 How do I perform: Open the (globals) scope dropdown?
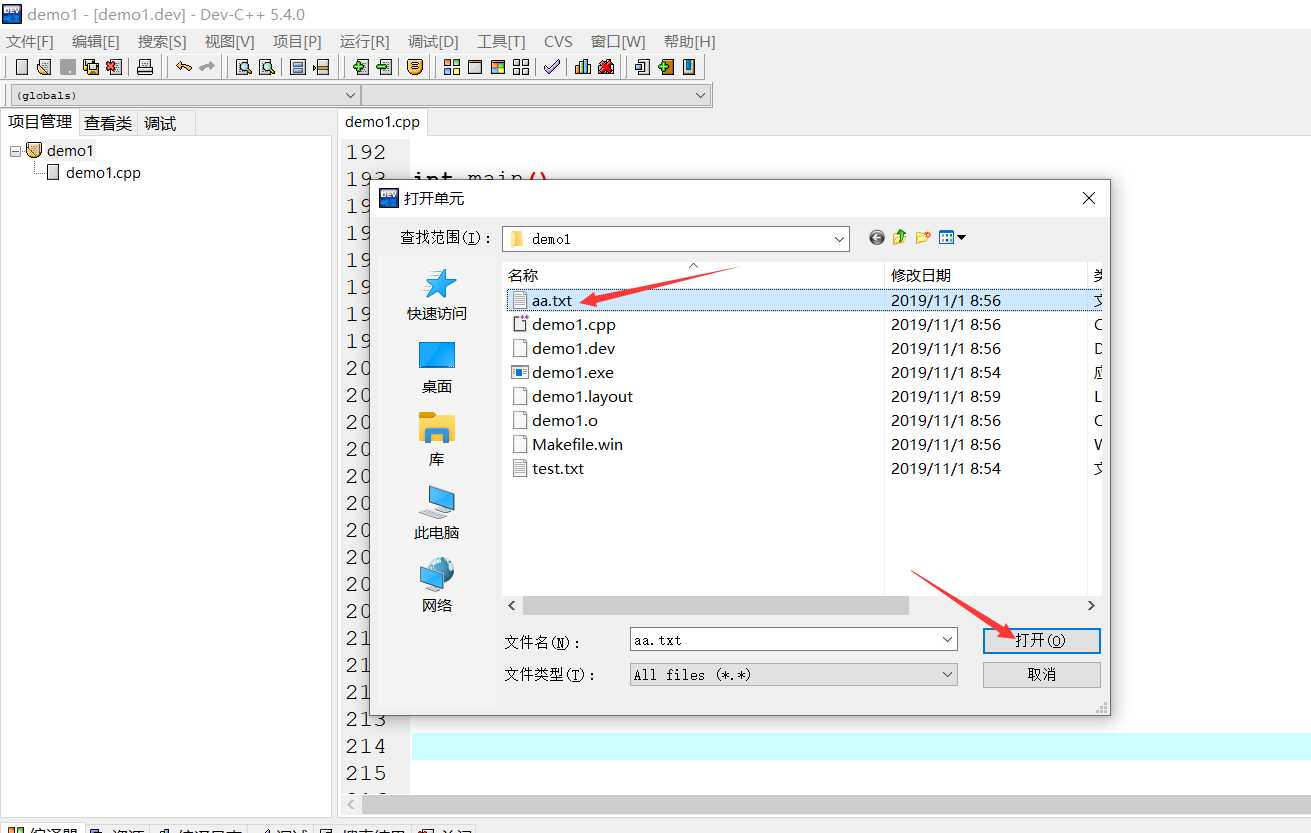(x=351, y=95)
